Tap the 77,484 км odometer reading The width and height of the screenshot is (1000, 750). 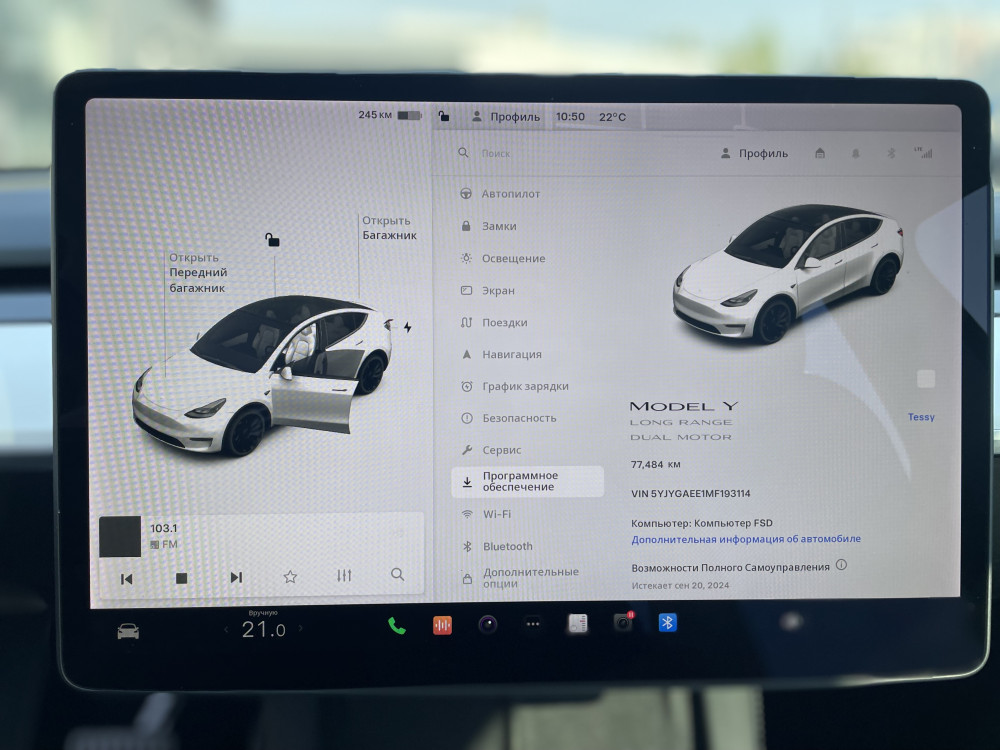point(655,464)
